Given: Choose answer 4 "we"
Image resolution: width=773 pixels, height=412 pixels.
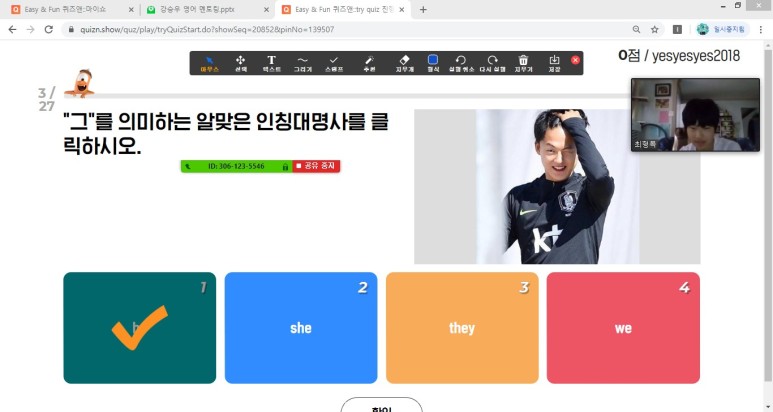Looking at the screenshot, I should click(x=623, y=328).
